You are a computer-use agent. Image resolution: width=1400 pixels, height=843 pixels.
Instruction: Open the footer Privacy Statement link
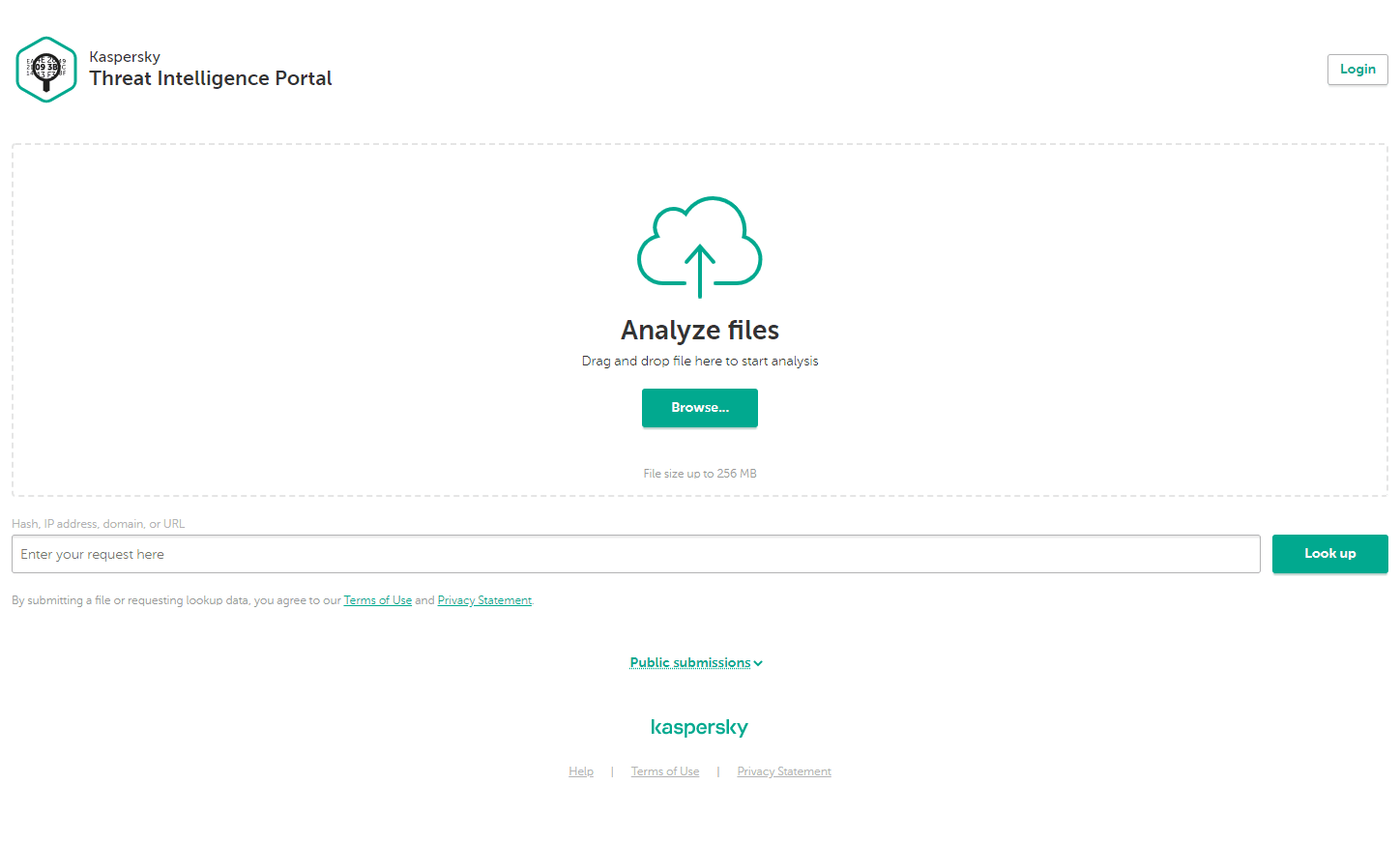coord(784,771)
